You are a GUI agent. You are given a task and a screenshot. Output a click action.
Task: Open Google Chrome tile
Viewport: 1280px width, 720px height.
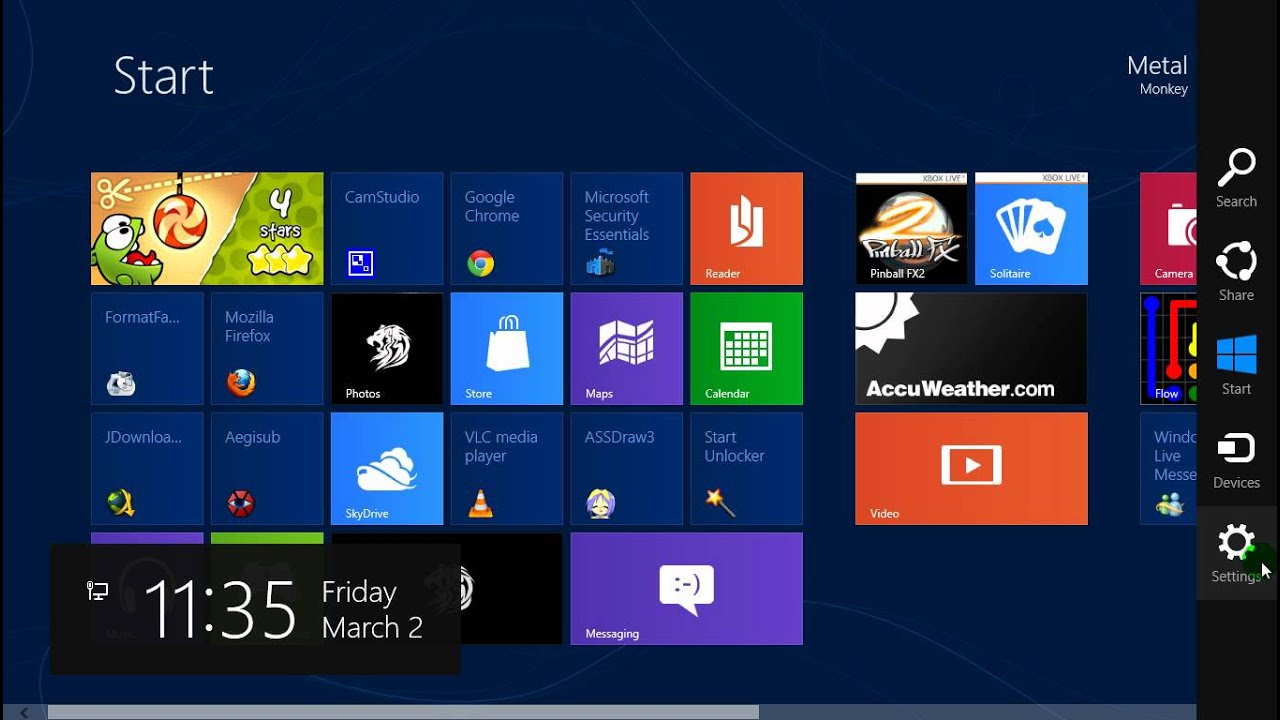[x=507, y=229]
